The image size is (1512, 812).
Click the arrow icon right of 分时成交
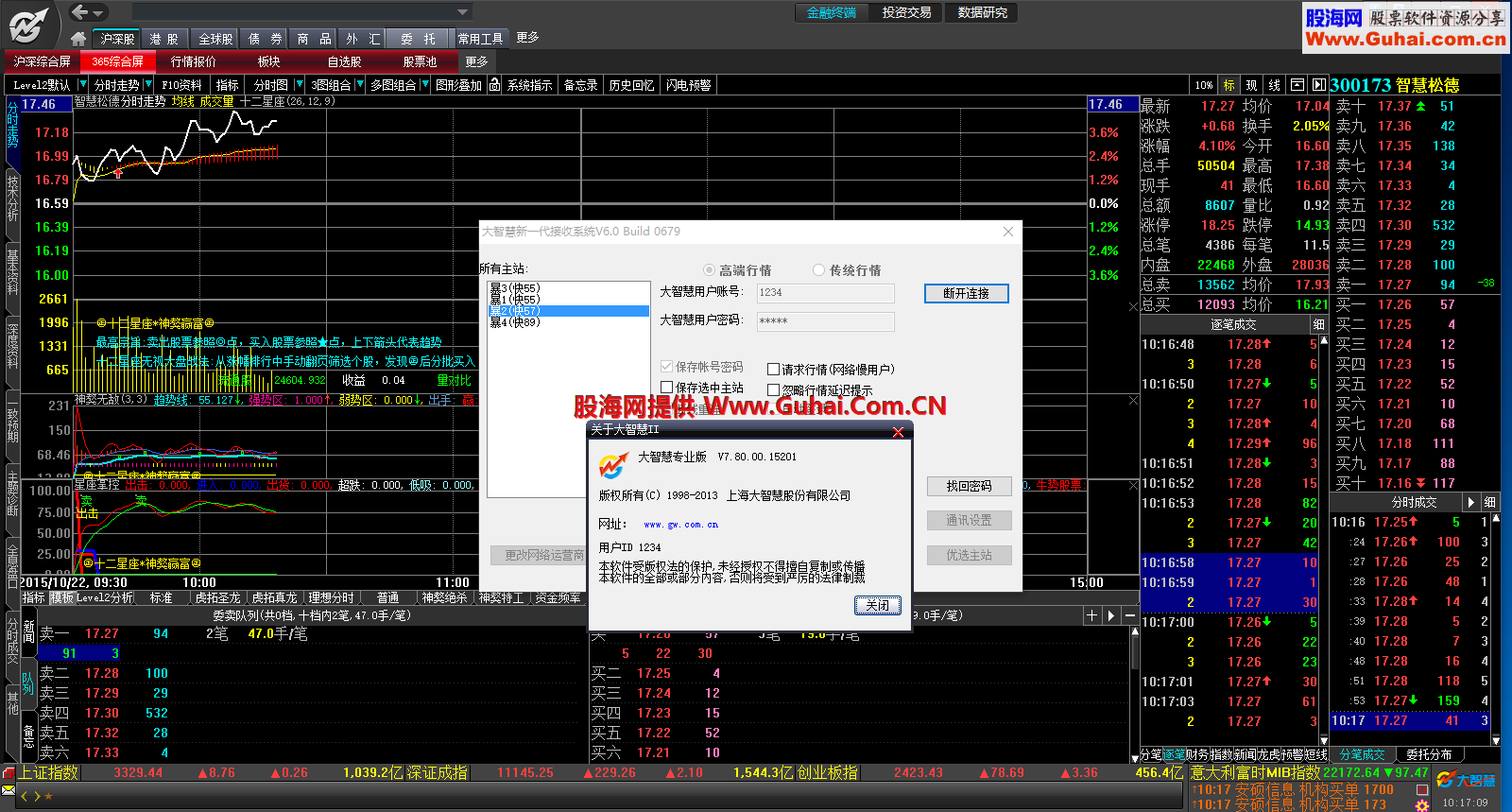coord(1470,502)
